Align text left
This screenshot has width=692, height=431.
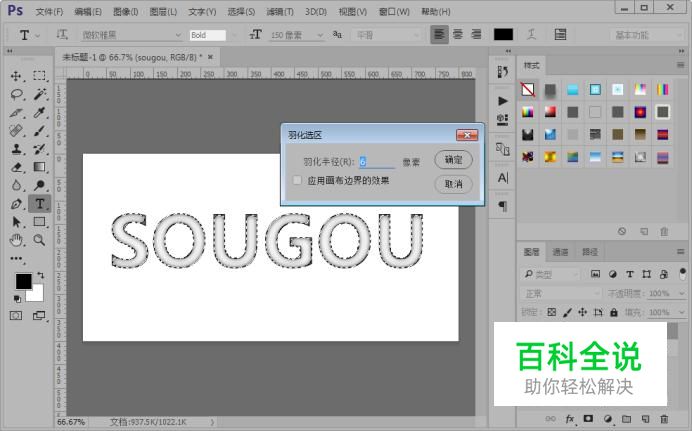pyautogui.click(x=439, y=34)
